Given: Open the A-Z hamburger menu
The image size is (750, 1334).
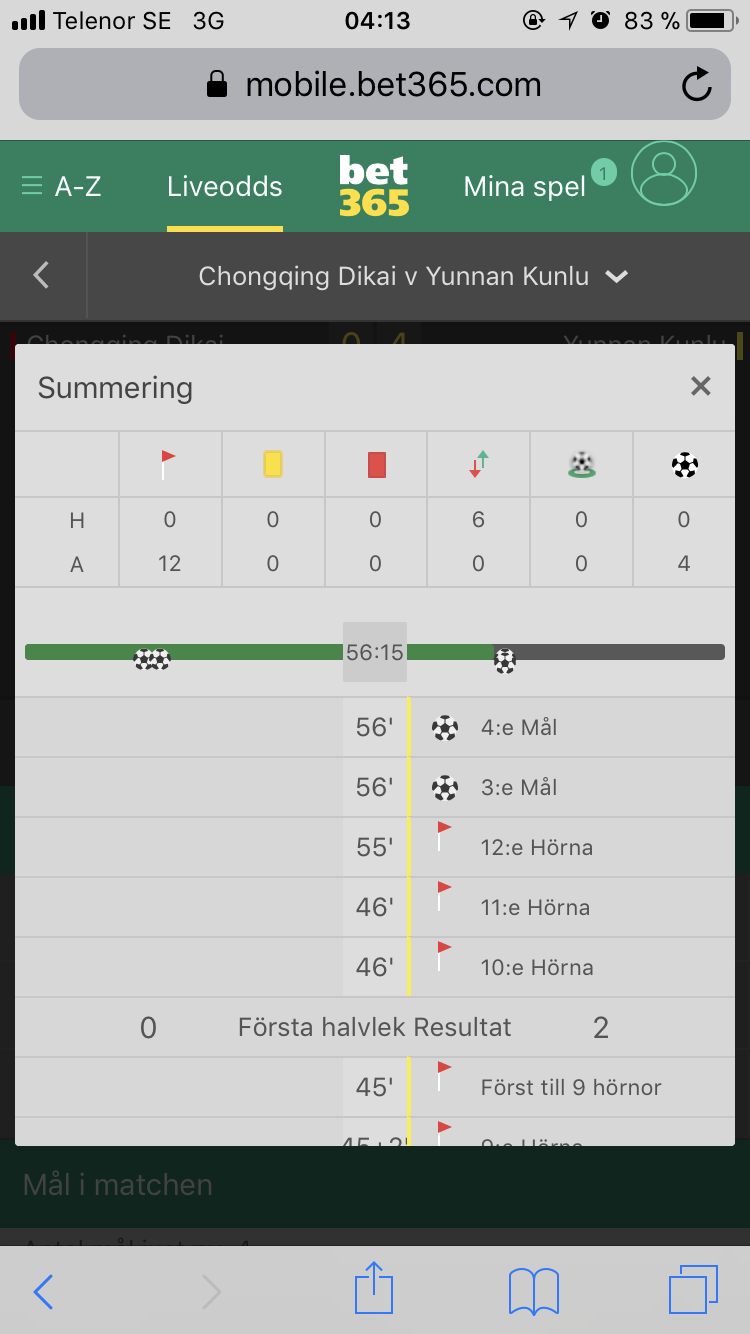Looking at the screenshot, I should [x=61, y=186].
